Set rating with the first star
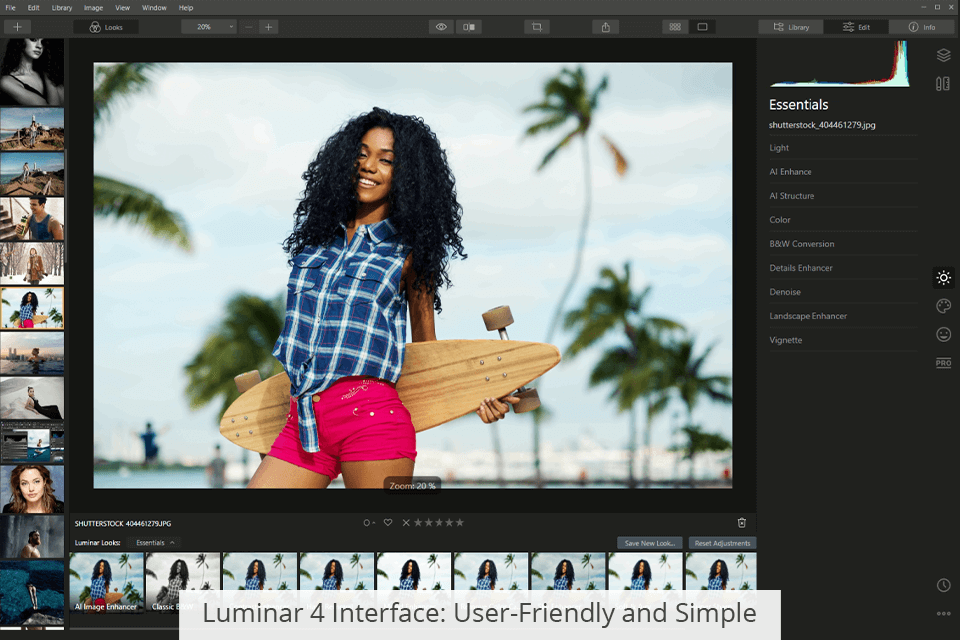This screenshot has height=640, width=960. pyautogui.click(x=418, y=522)
